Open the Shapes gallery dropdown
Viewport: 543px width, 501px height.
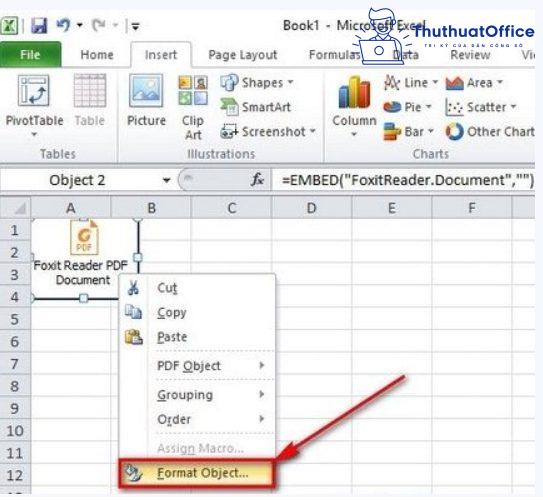[290, 82]
